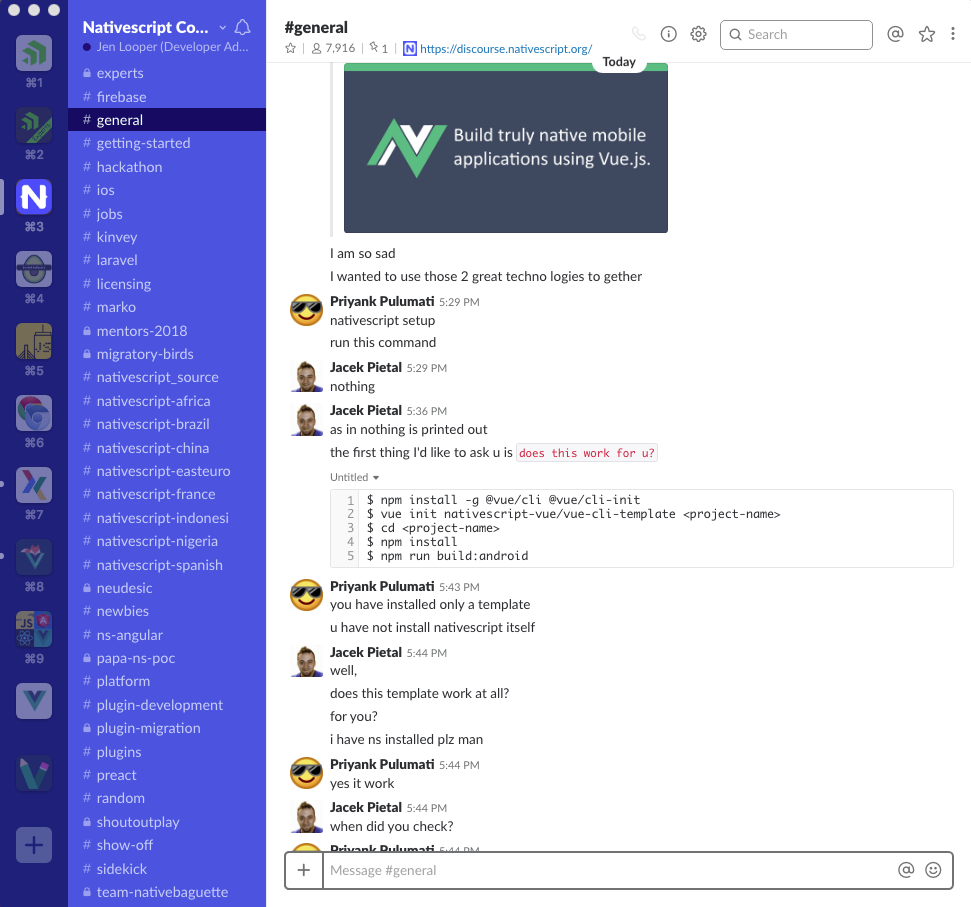Click the #general channel title
The image size is (971, 907).
pos(316,27)
